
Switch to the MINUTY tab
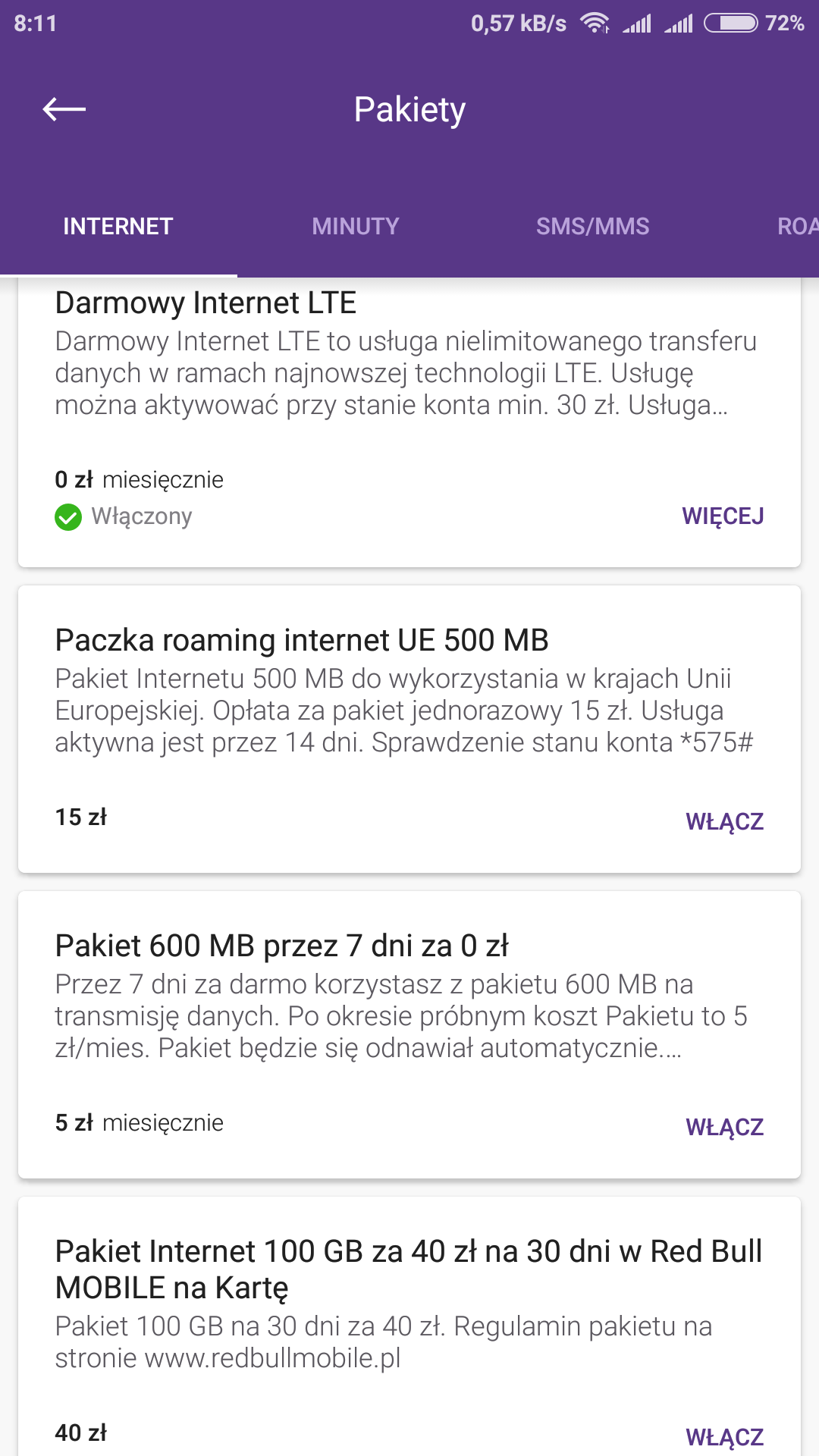click(x=355, y=226)
